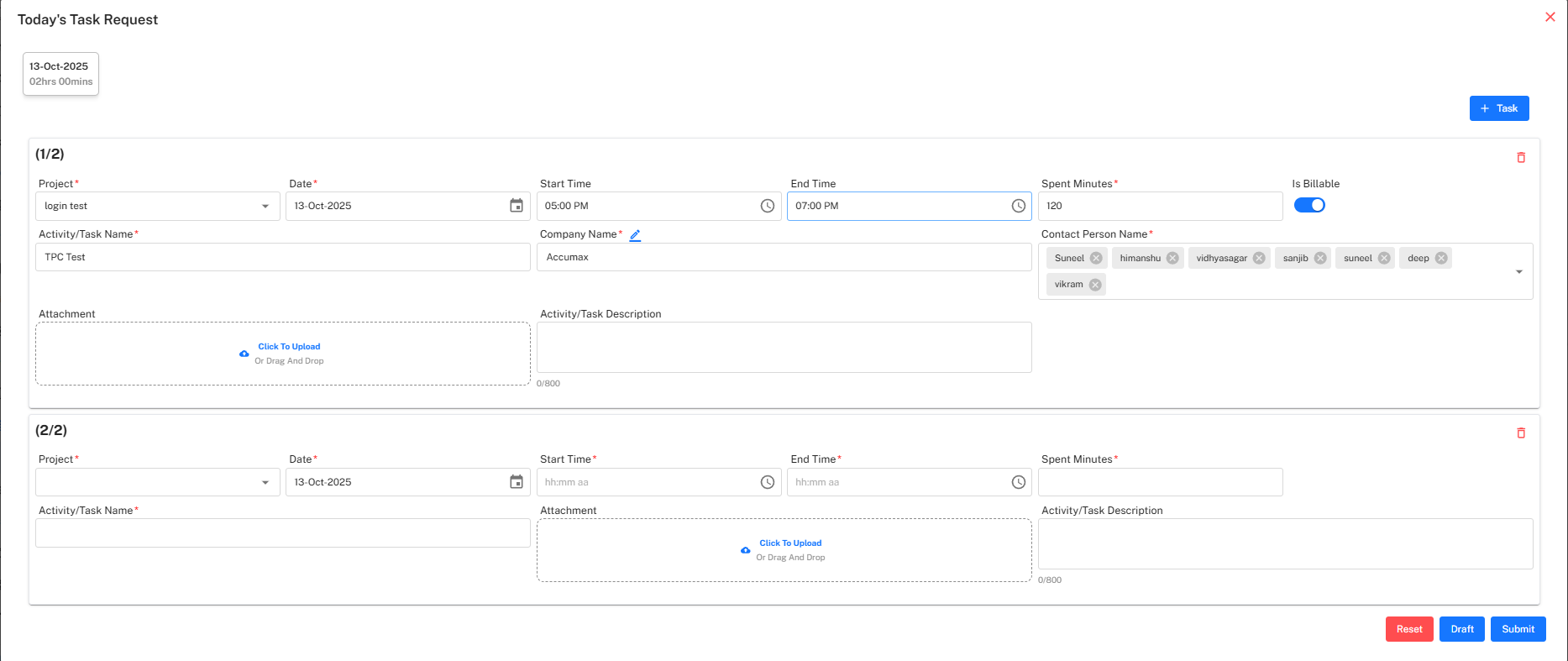1568x661 pixels.
Task: Open calendar picker for second task Date
Action: coord(517,482)
